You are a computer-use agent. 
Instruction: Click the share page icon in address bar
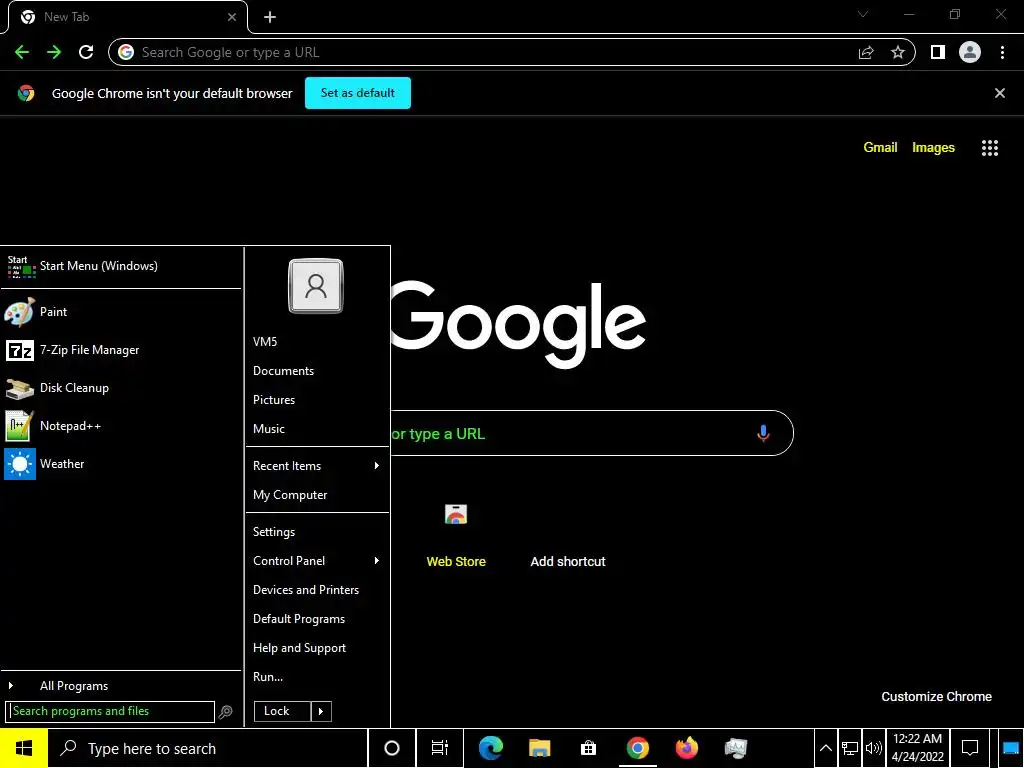pos(866,52)
